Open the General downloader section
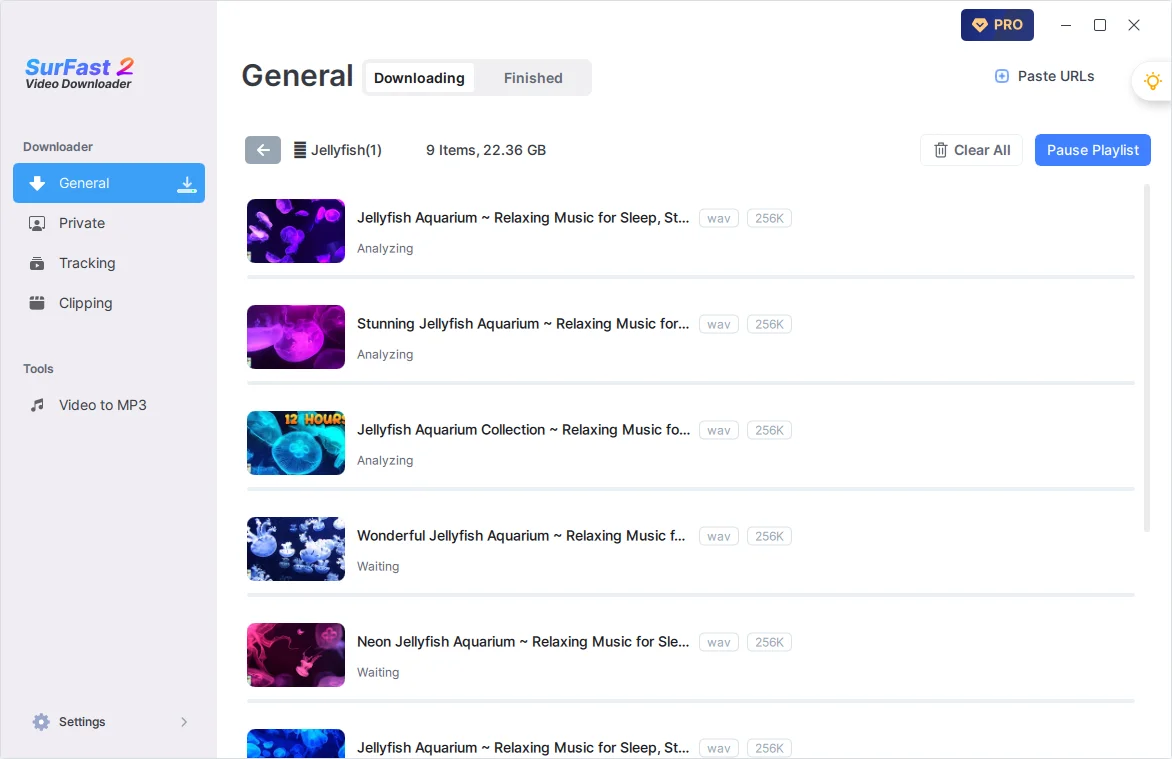 pos(109,183)
